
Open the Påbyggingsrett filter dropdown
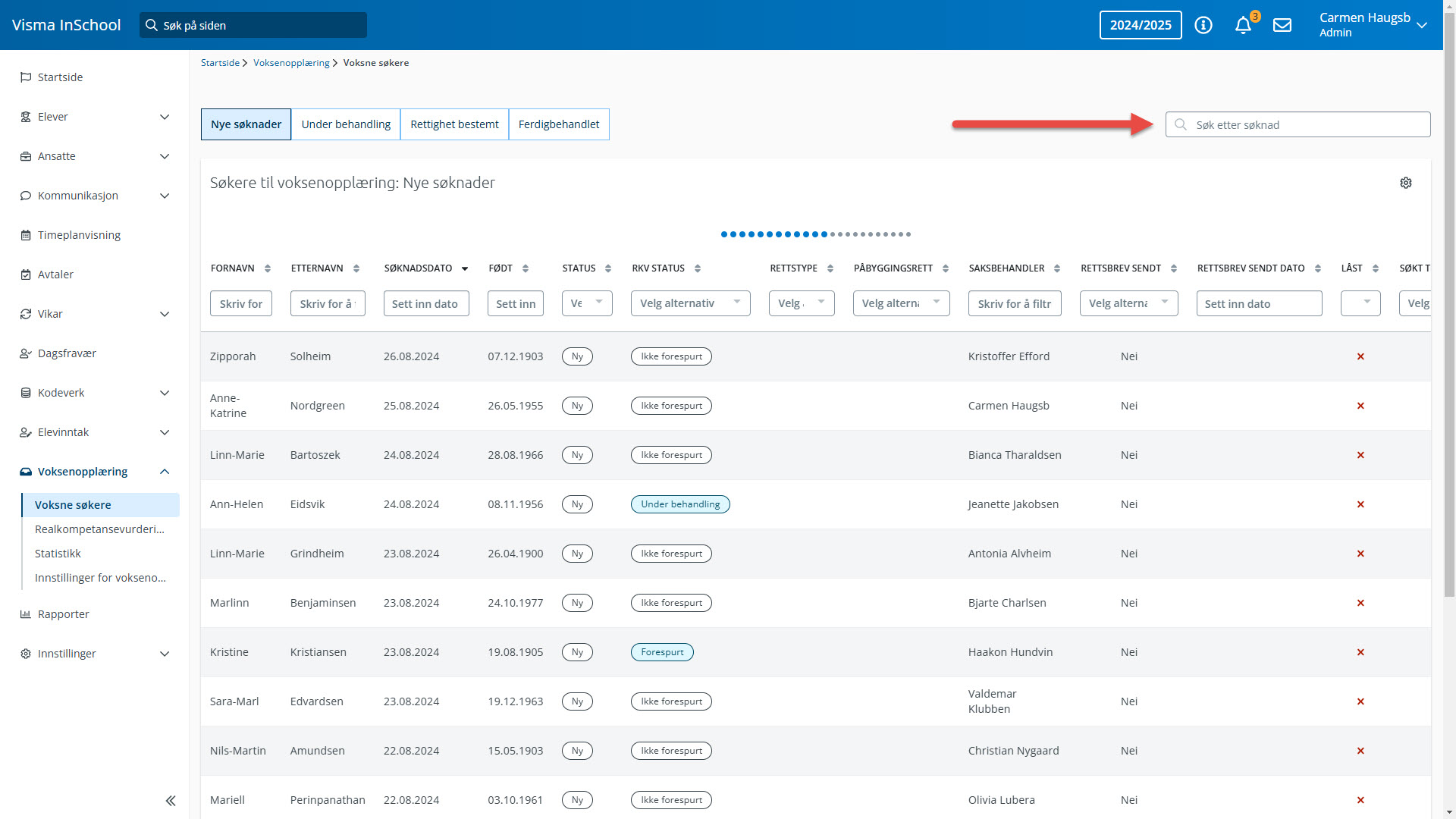pos(901,303)
